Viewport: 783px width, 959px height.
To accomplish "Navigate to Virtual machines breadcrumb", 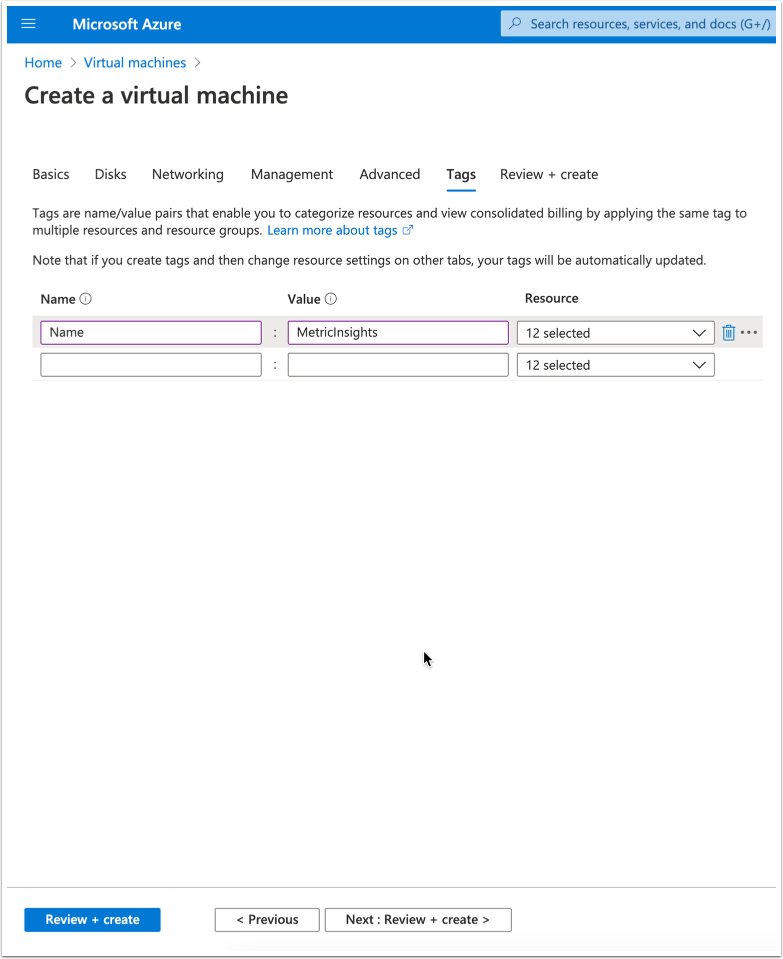I will click(135, 63).
